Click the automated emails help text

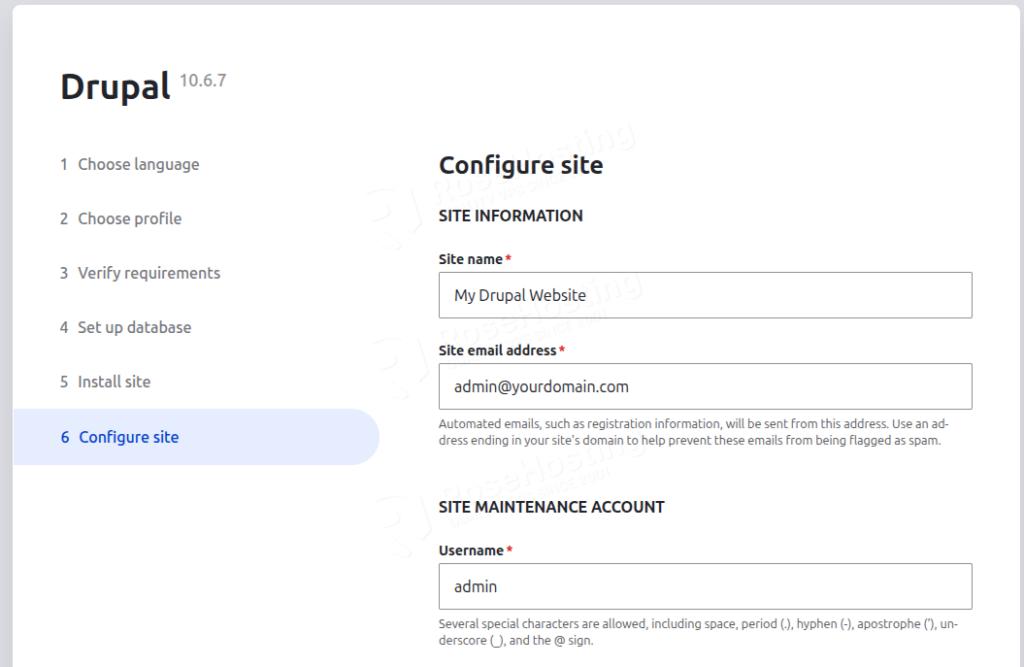pos(694,432)
